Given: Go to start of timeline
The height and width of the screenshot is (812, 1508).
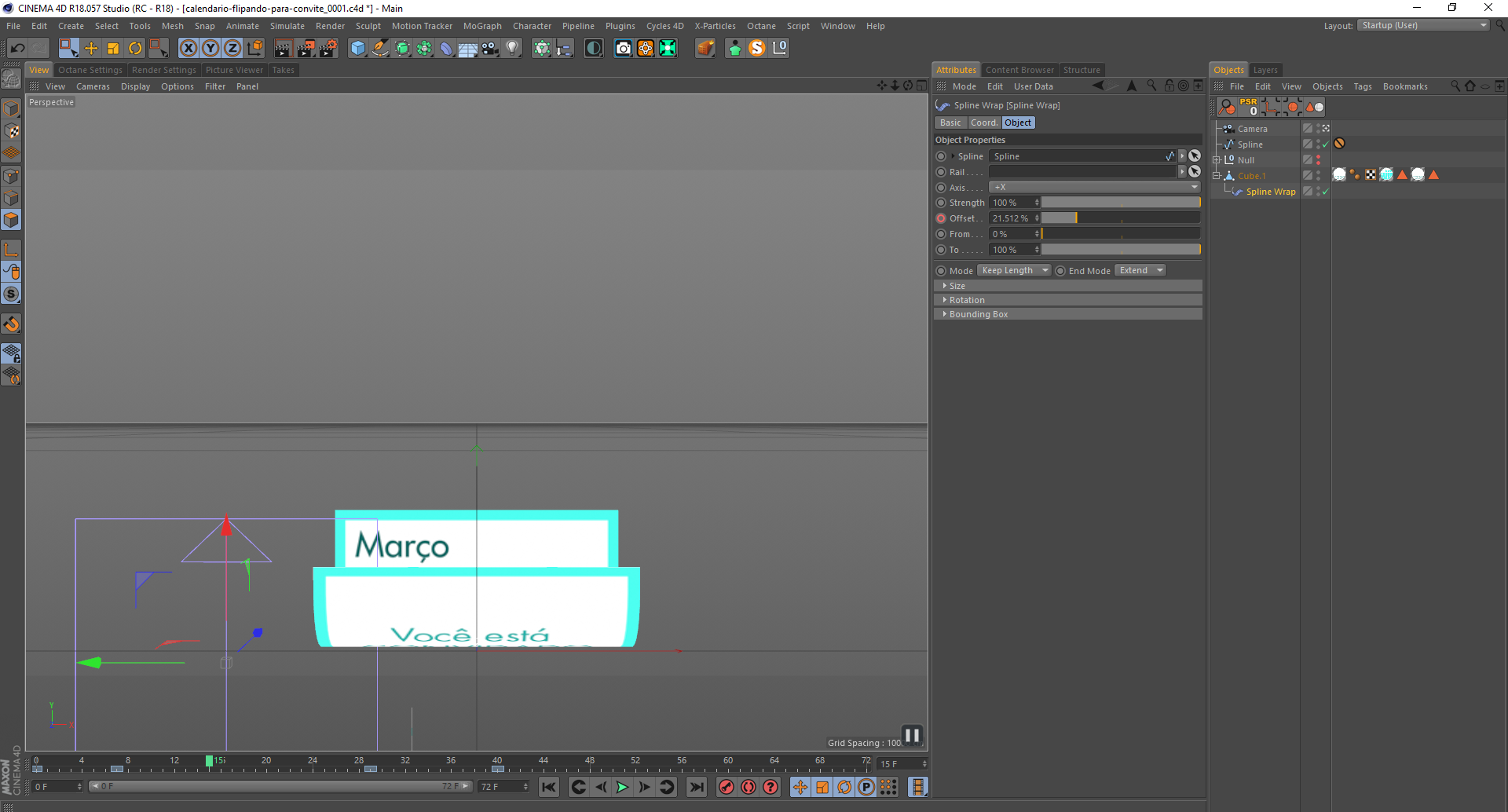Looking at the screenshot, I should pyautogui.click(x=549, y=787).
